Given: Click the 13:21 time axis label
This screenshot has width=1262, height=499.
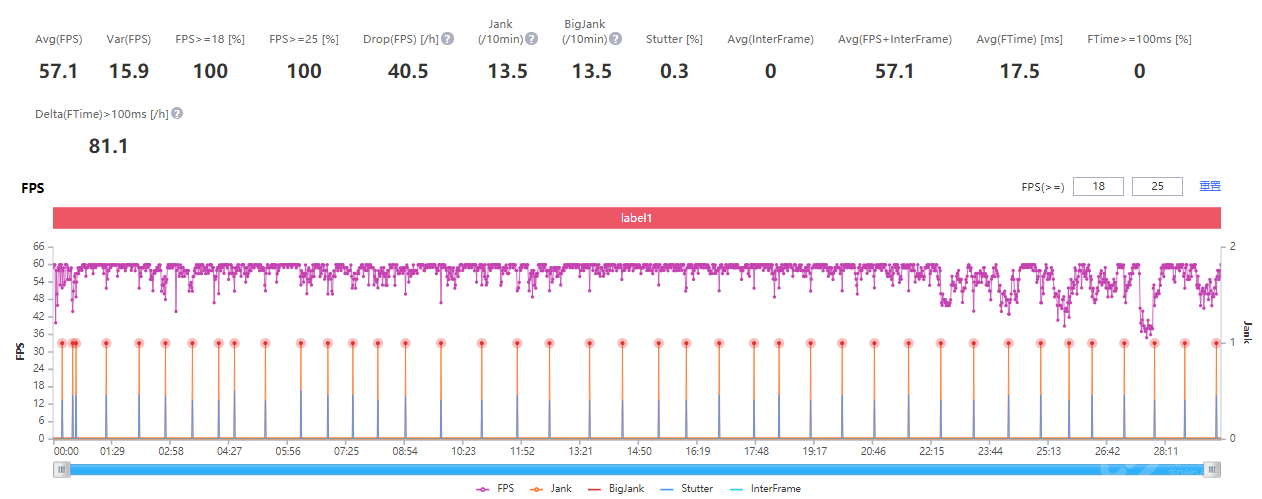Looking at the screenshot, I should pos(580,452).
